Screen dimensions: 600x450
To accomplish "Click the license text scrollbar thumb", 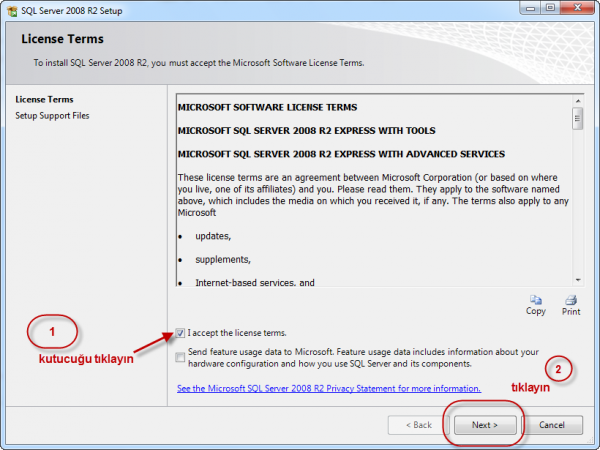I will pyautogui.click(x=578, y=119).
